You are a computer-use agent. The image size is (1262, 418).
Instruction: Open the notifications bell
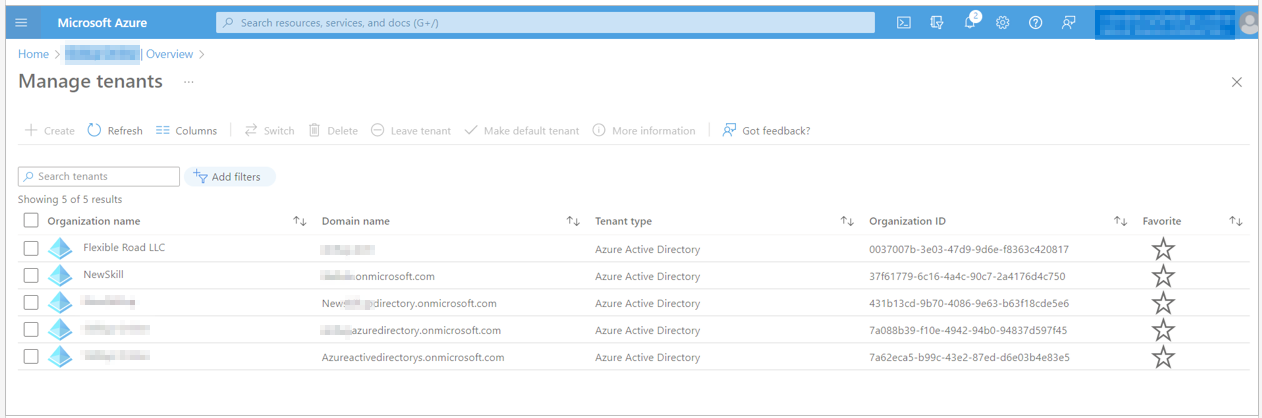970,22
